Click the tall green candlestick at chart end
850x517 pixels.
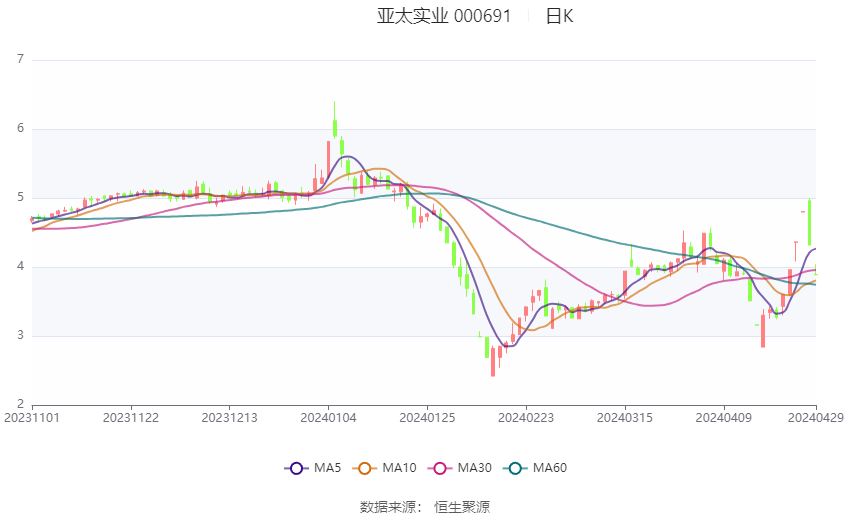coord(809,222)
